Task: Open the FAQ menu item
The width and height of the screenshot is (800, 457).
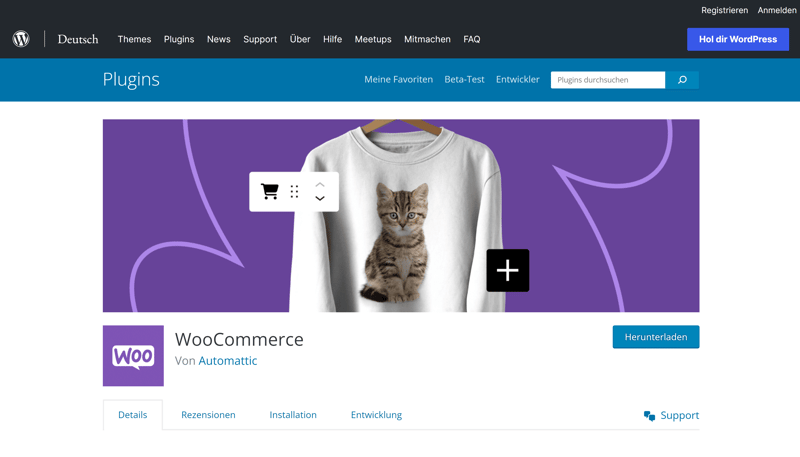Action: [x=471, y=39]
